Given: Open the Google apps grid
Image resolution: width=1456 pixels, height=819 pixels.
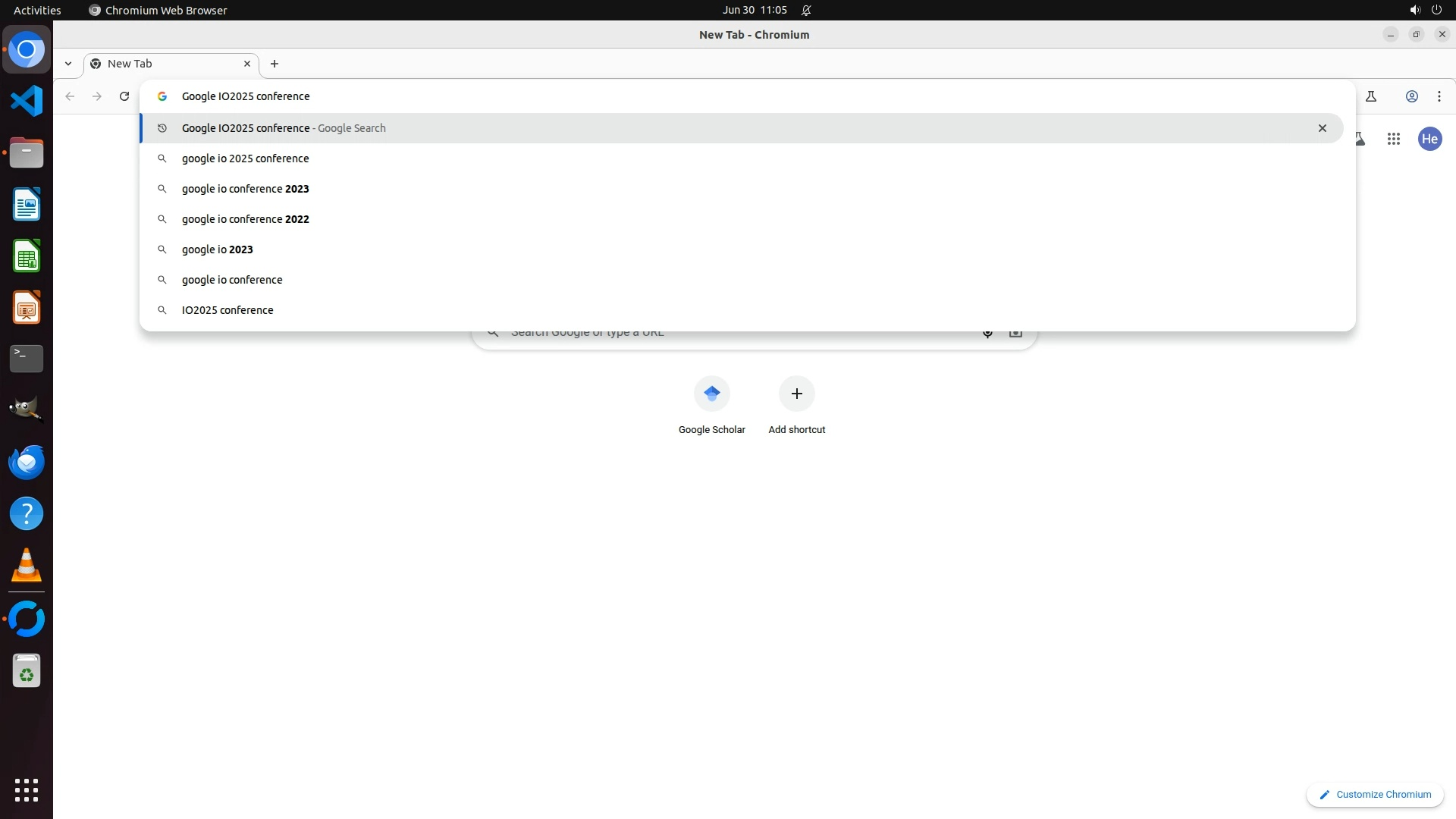Looking at the screenshot, I should click(1393, 139).
